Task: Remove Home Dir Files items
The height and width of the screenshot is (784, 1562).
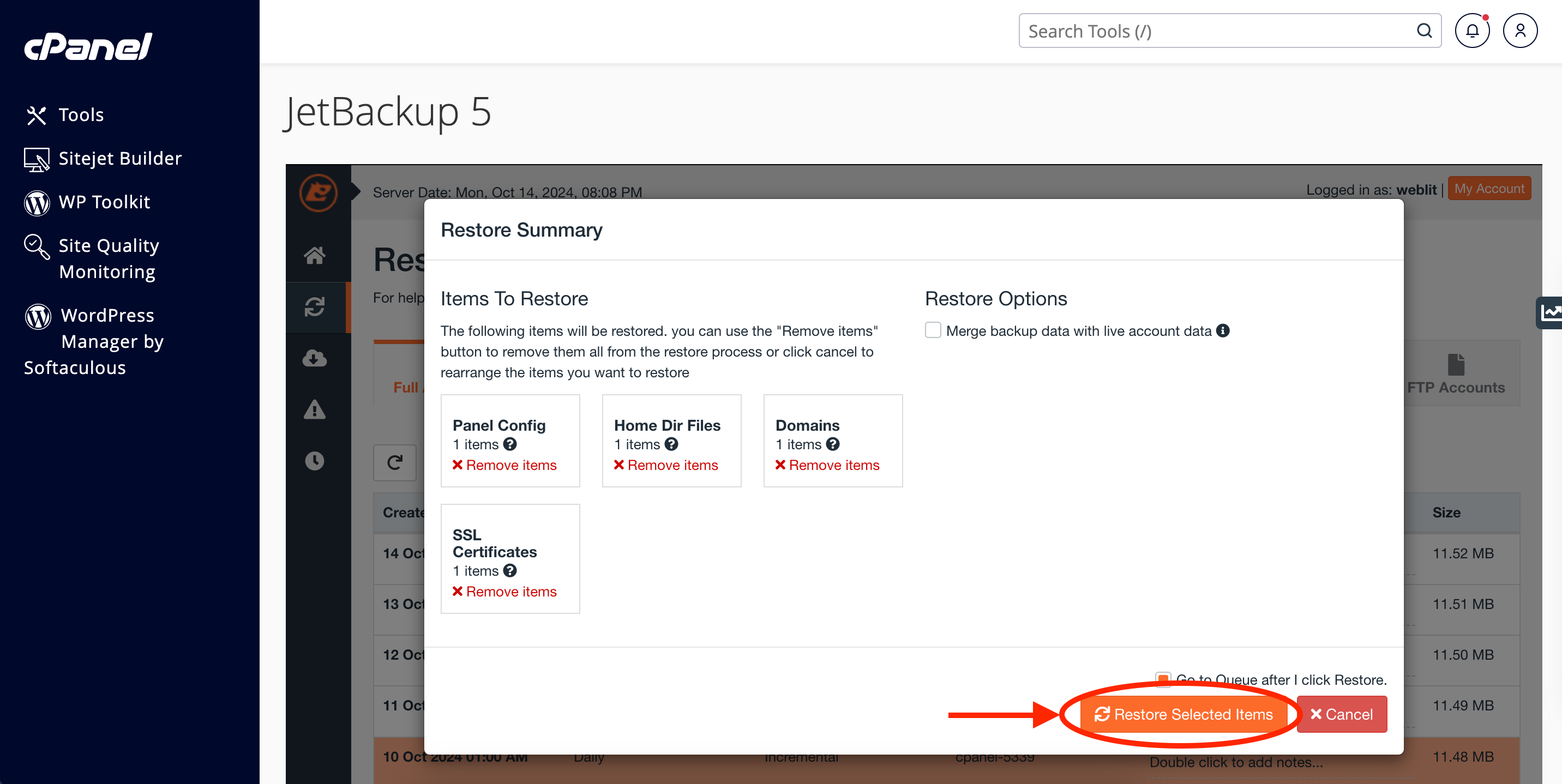Action: click(x=666, y=465)
